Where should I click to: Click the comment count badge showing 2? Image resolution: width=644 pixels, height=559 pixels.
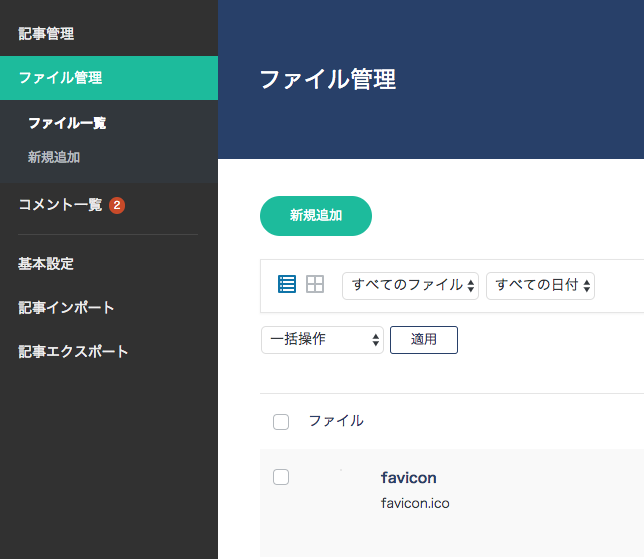tap(117, 205)
